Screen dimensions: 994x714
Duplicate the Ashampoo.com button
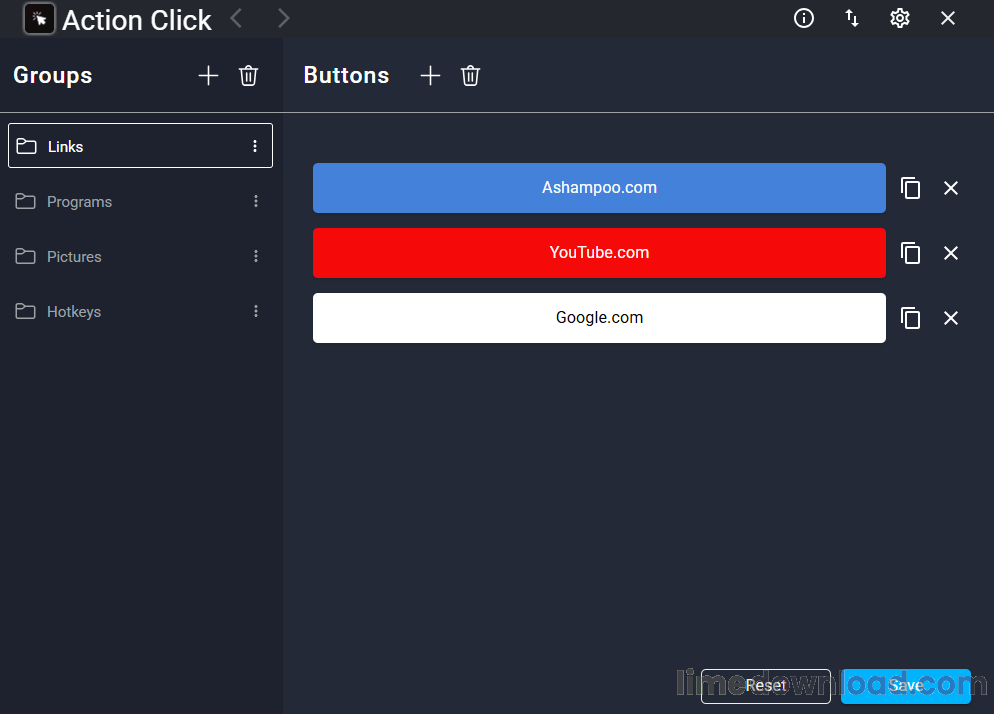click(910, 188)
